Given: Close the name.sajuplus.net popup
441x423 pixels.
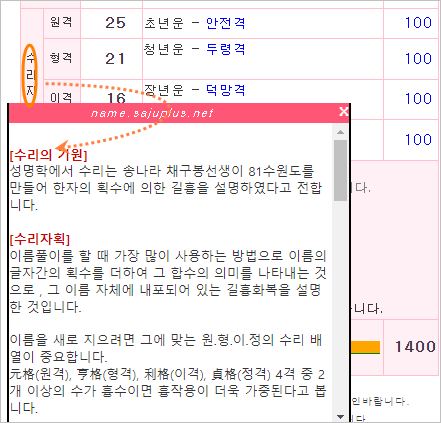Looking at the screenshot, I should [x=344, y=112].
